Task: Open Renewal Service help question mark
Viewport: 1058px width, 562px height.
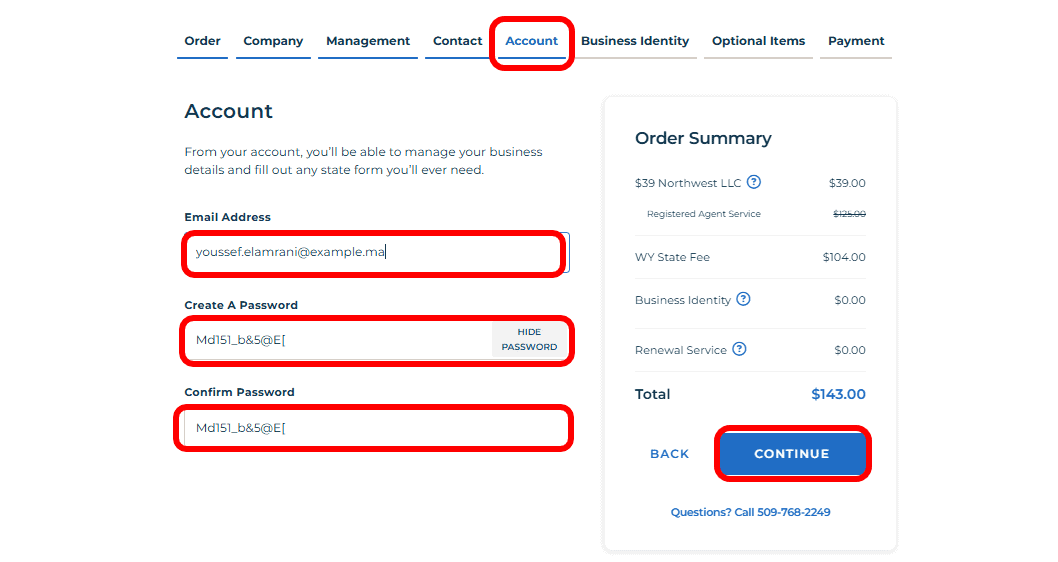Action: point(739,349)
